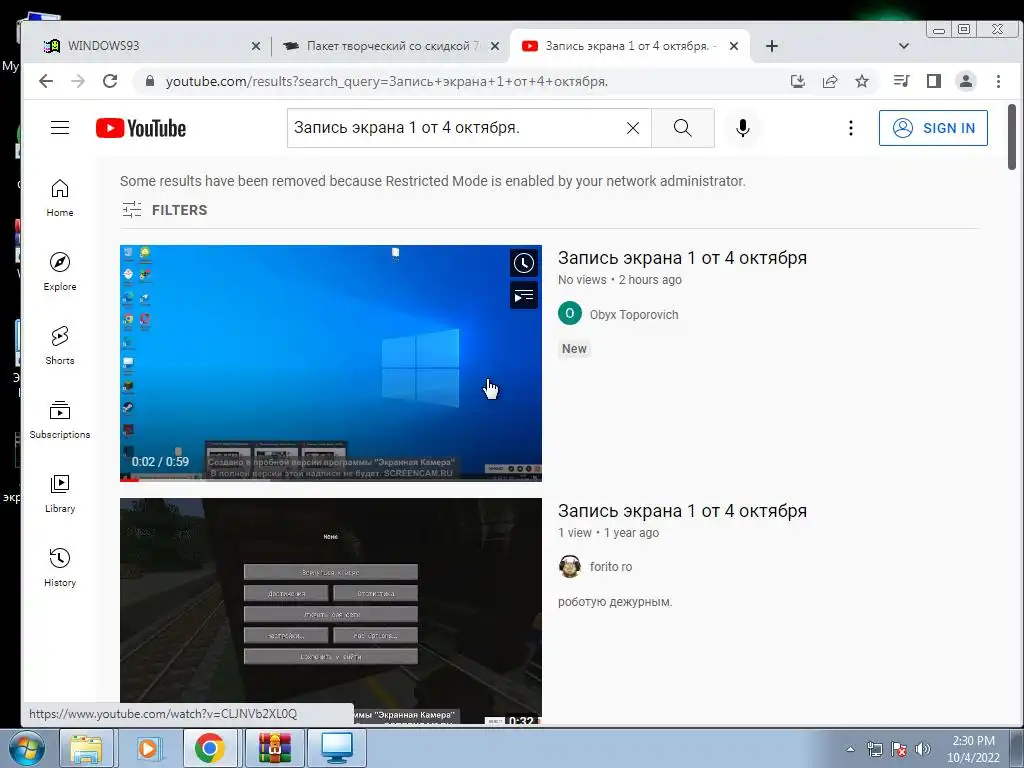Open second video title, 1 year ago
Image resolution: width=1024 pixels, height=768 pixels.
(682, 511)
